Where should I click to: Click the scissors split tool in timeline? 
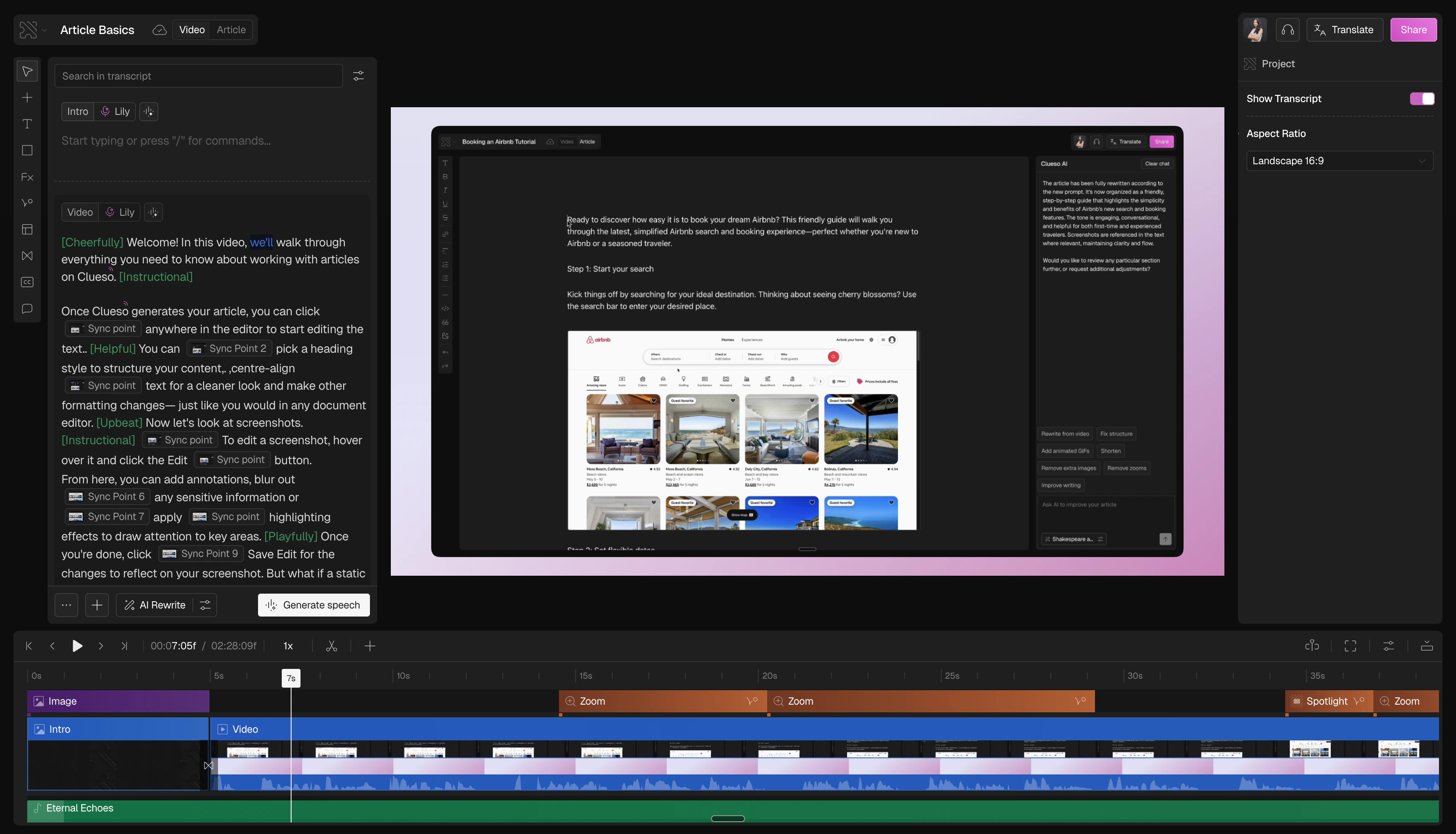tap(331, 646)
